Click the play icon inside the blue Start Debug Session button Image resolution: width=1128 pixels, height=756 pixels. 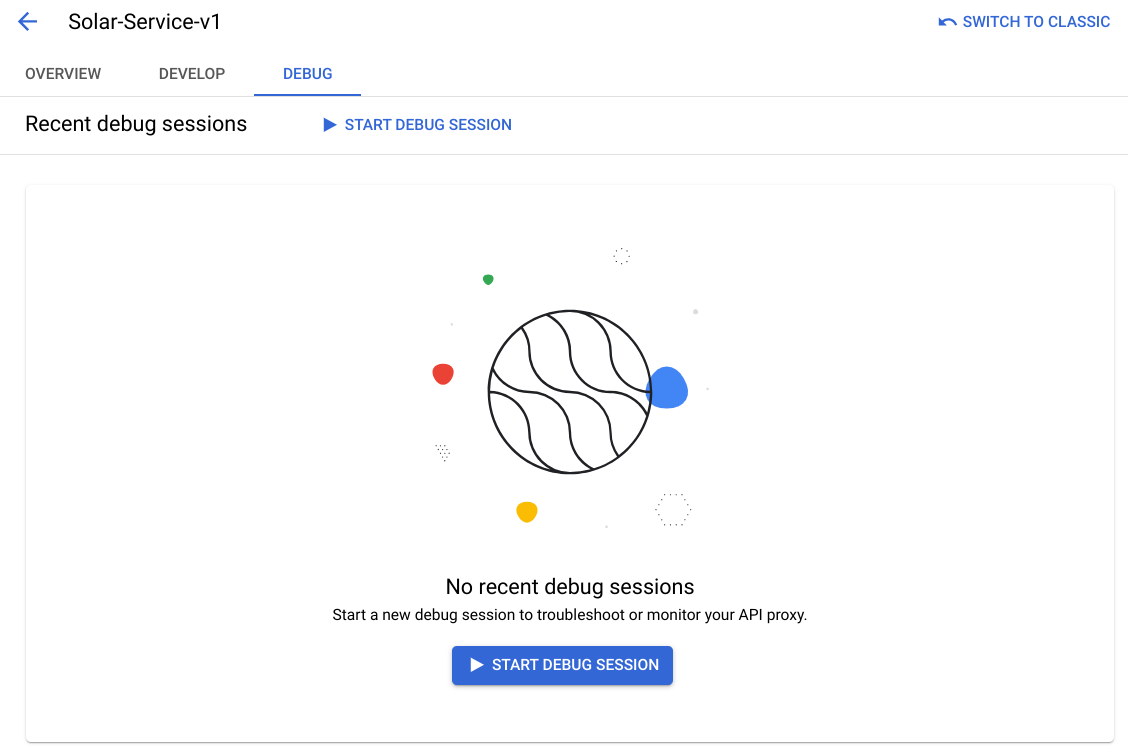(x=476, y=665)
